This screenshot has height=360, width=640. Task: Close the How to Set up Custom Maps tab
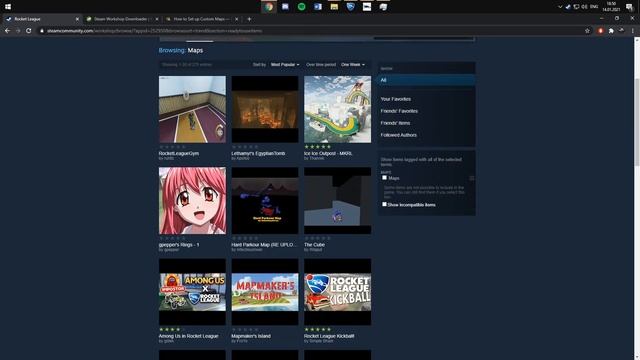click(236, 19)
